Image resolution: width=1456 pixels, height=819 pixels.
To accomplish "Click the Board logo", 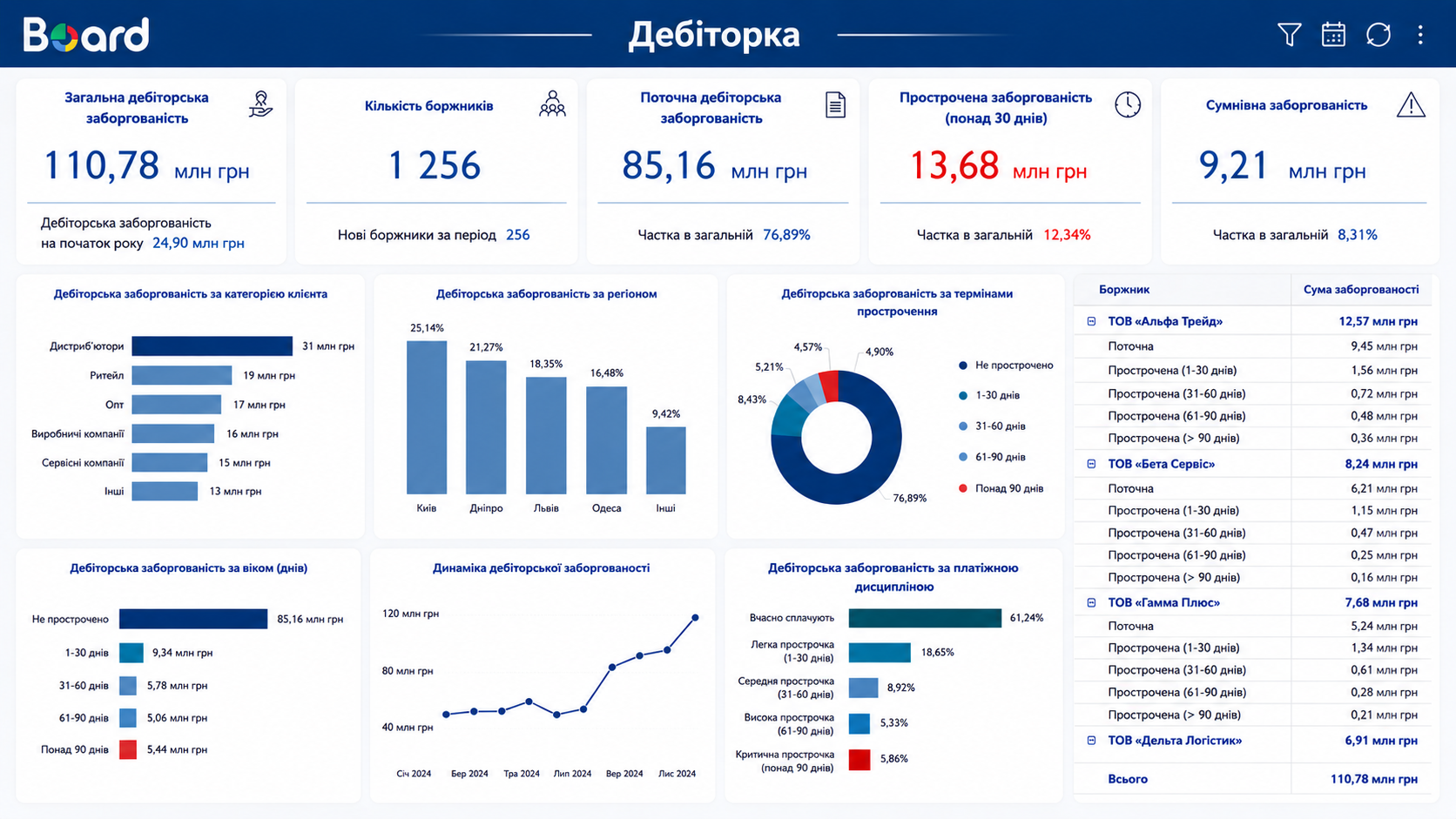I will (86, 35).
